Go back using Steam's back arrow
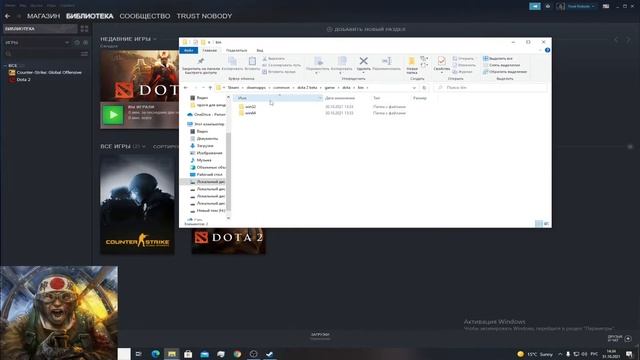 click(x=7, y=16)
